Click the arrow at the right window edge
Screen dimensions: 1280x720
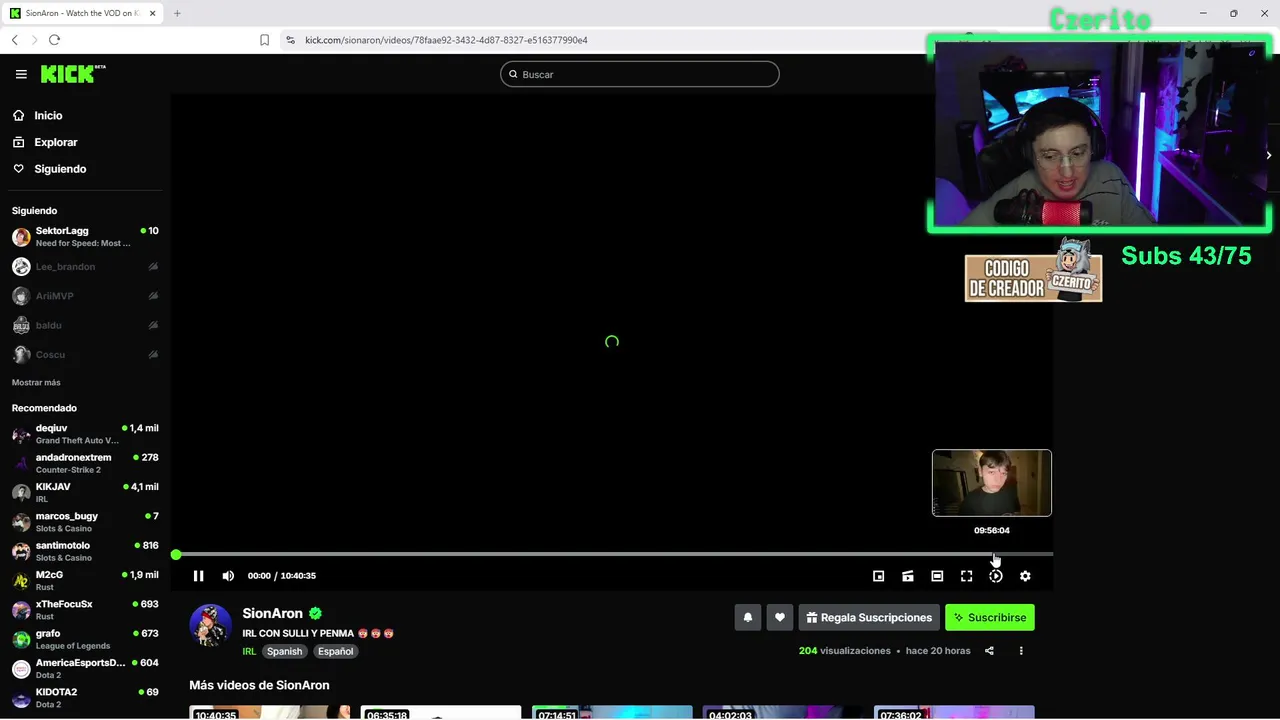click(x=1268, y=155)
